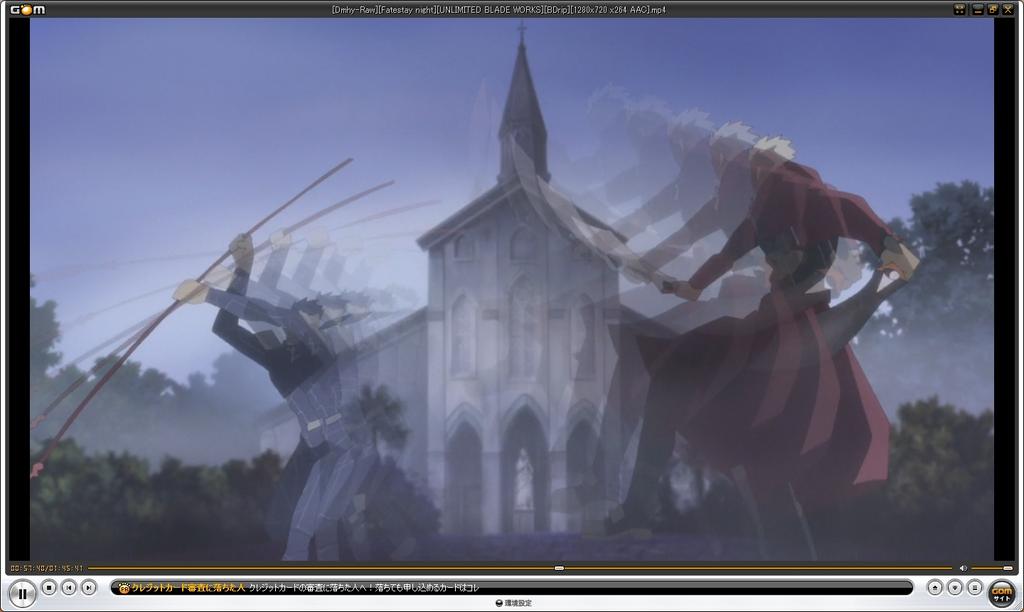Maximize the GOM Player window

[x=993, y=9]
